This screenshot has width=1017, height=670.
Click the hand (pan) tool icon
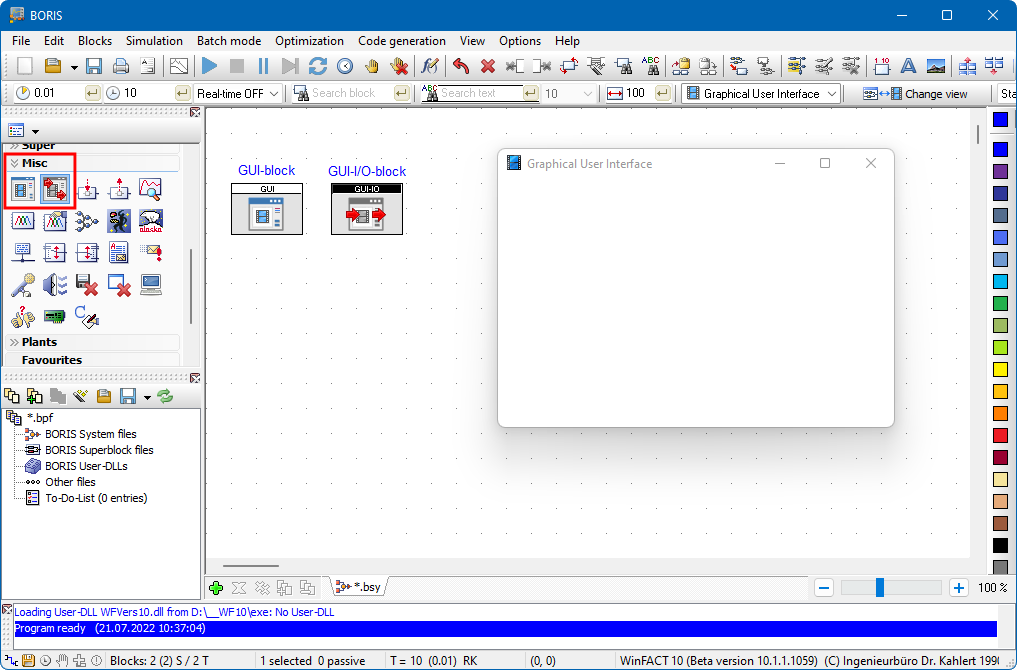point(372,66)
